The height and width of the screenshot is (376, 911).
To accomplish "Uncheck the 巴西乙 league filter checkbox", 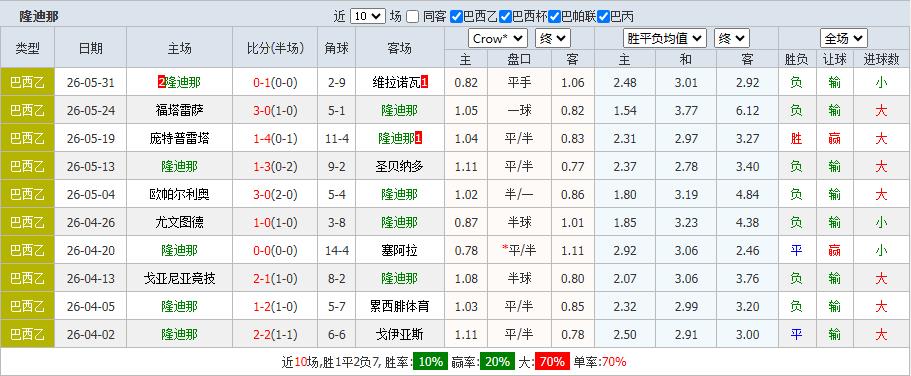I will click(457, 16).
